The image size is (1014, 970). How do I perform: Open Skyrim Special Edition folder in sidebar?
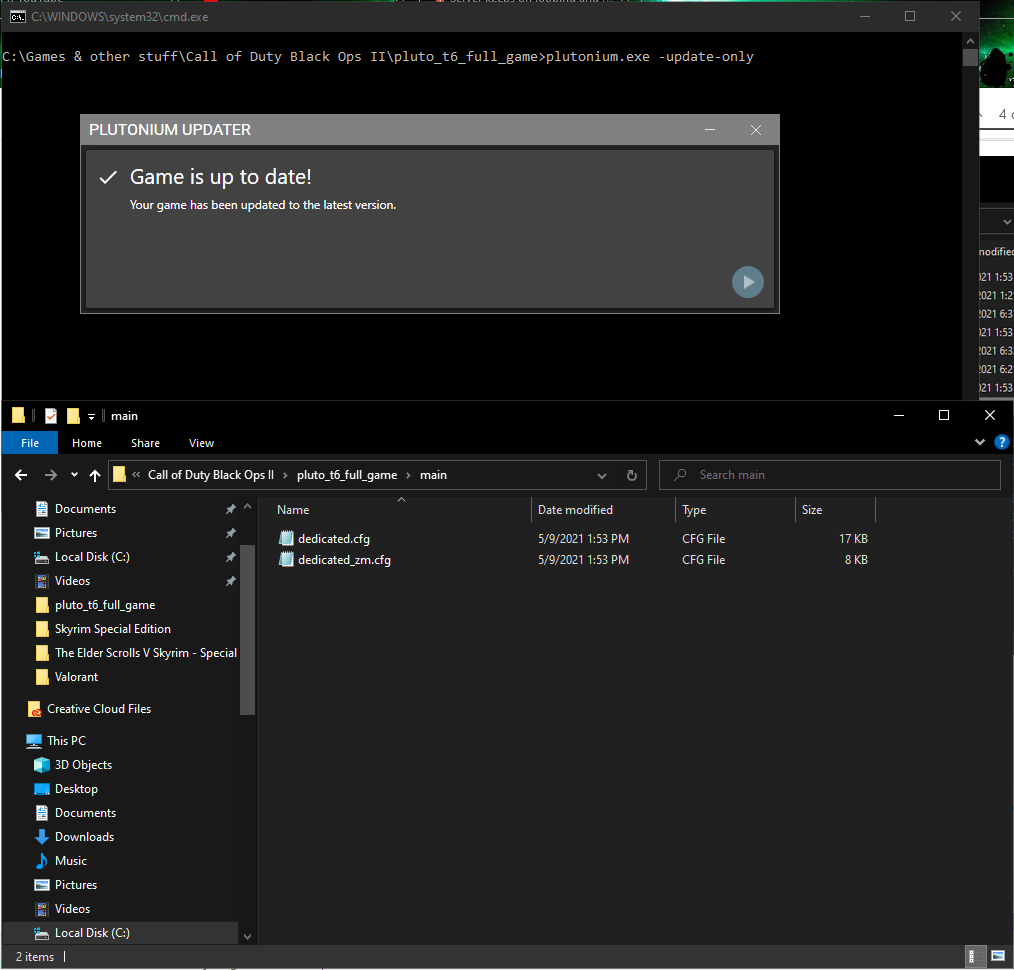113,629
